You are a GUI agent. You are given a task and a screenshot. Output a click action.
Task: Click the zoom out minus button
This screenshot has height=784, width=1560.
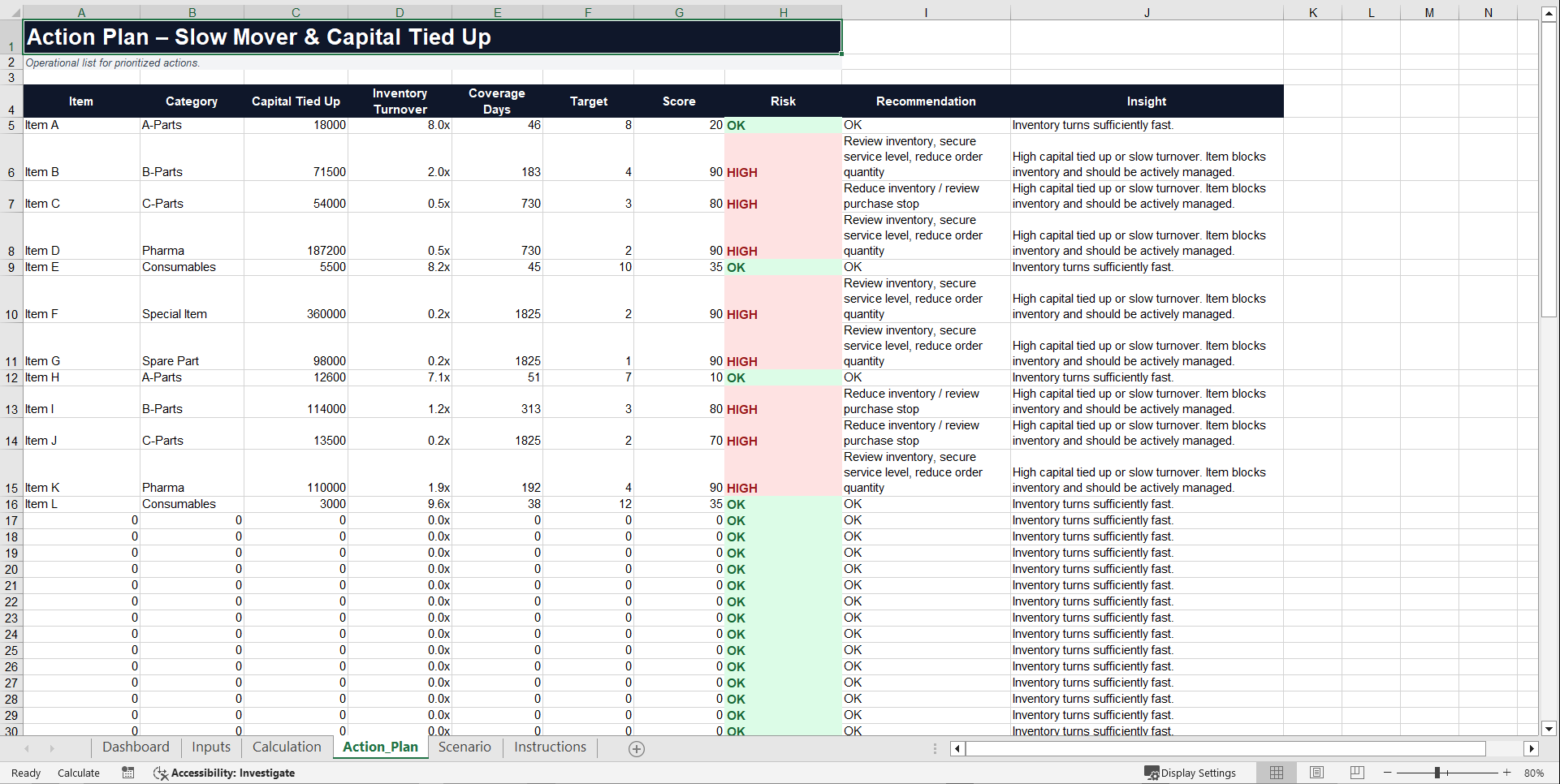pyautogui.click(x=1388, y=773)
